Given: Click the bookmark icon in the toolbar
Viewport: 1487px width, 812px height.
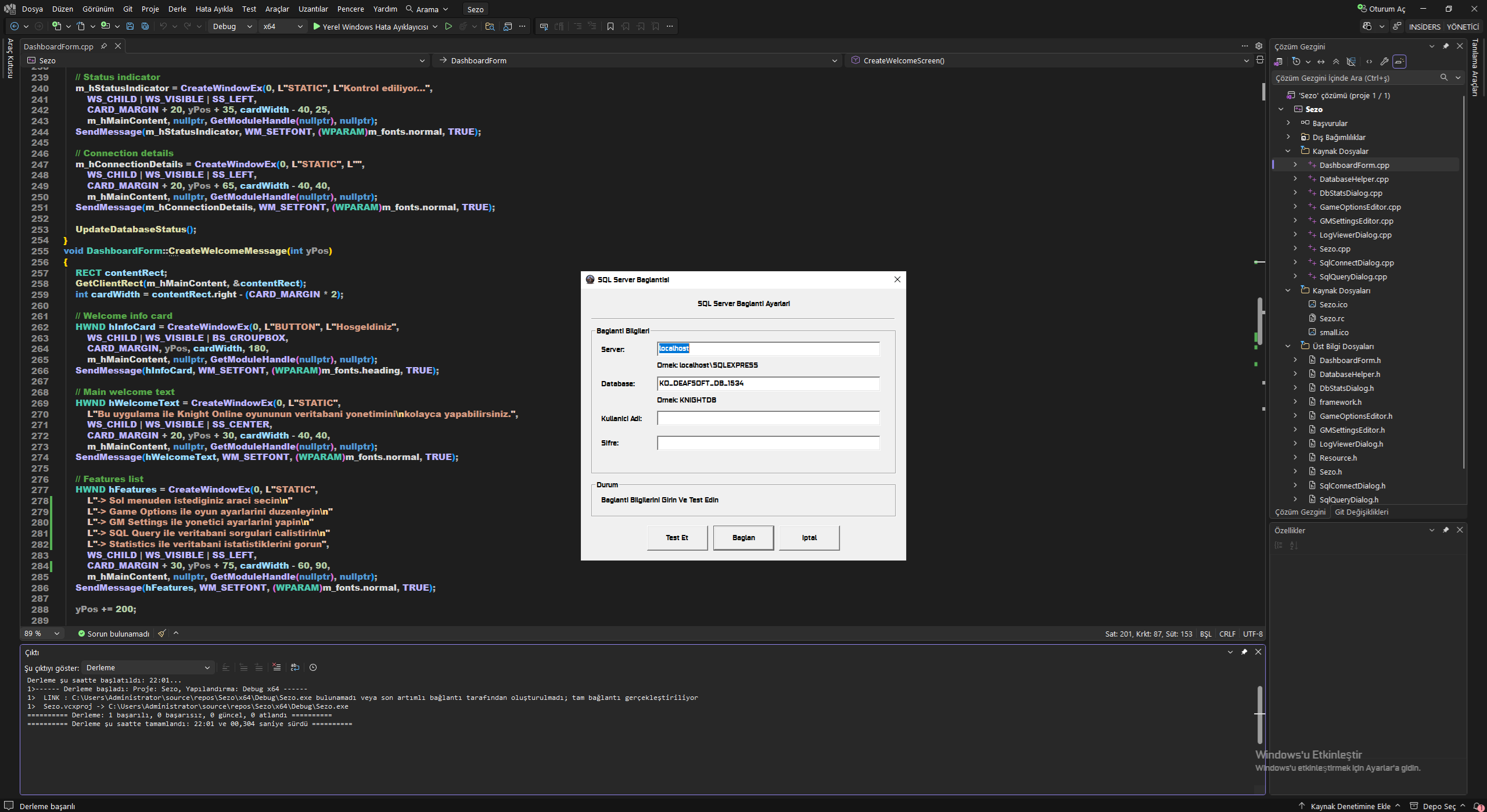Looking at the screenshot, I should pyautogui.click(x=610, y=27).
